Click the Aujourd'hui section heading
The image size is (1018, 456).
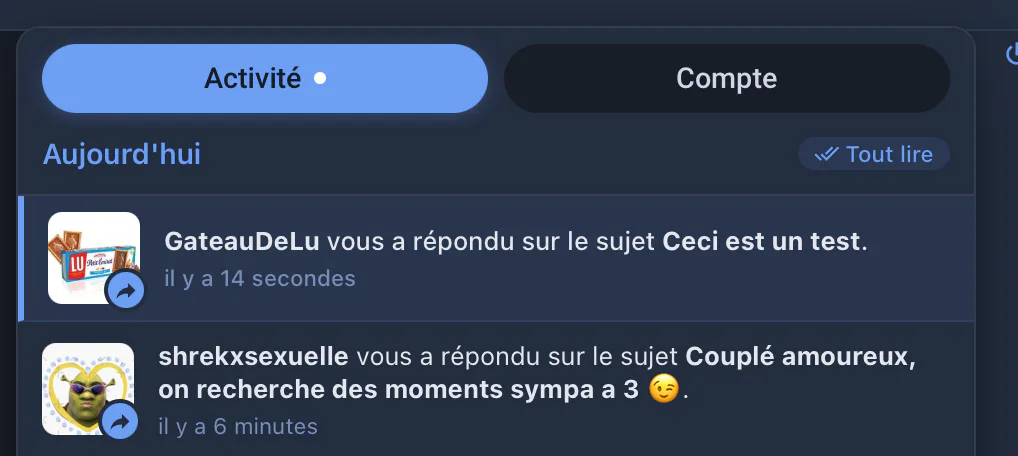[121, 155]
